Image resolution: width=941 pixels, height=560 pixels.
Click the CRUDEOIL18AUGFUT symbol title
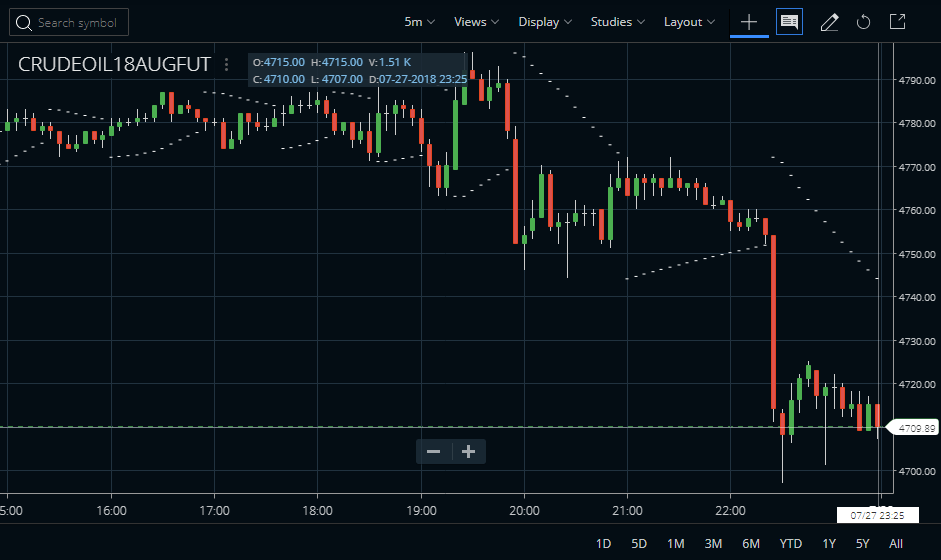pos(114,64)
